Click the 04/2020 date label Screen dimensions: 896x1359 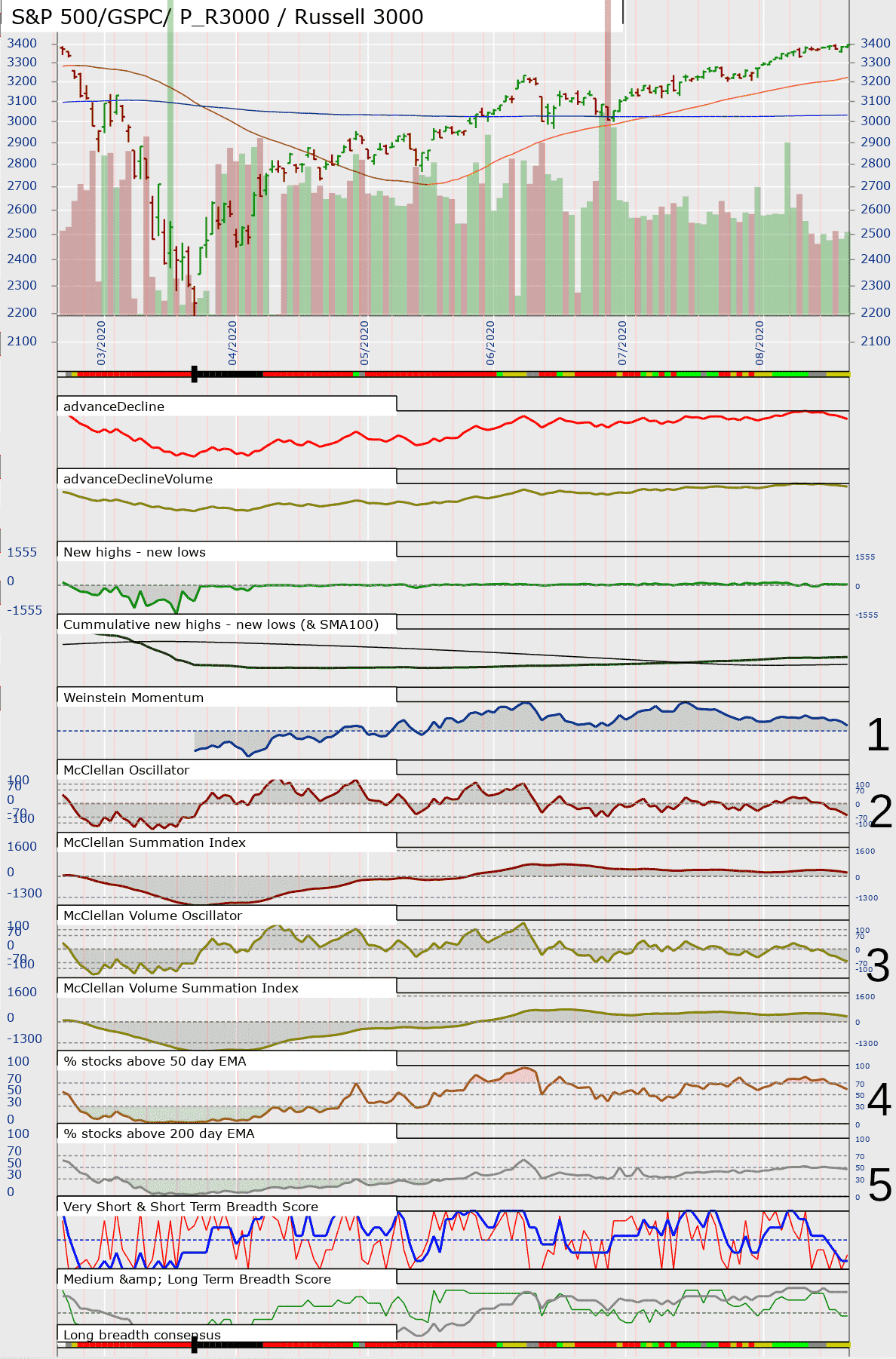(232, 343)
